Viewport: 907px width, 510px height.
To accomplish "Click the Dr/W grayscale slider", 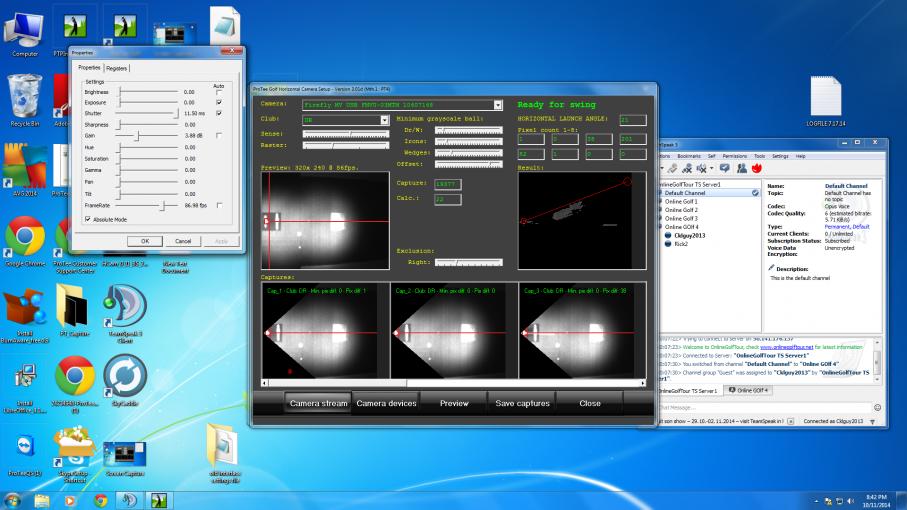I will (x=469, y=130).
